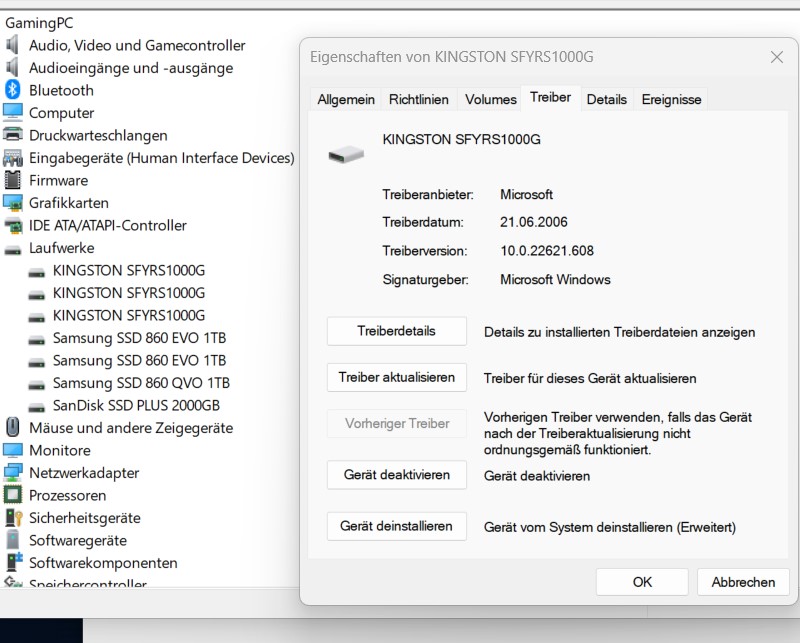Select the GamingPC root node

pyautogui.click(x=39, y=23)
